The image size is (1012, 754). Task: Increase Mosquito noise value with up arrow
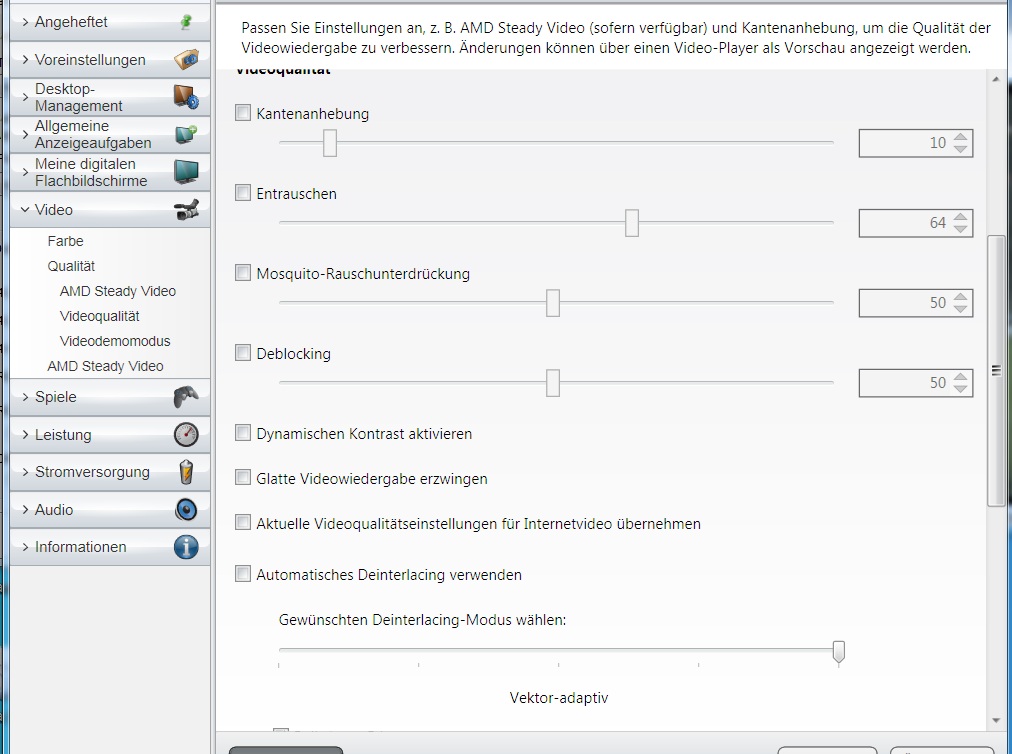pos(960,297)
